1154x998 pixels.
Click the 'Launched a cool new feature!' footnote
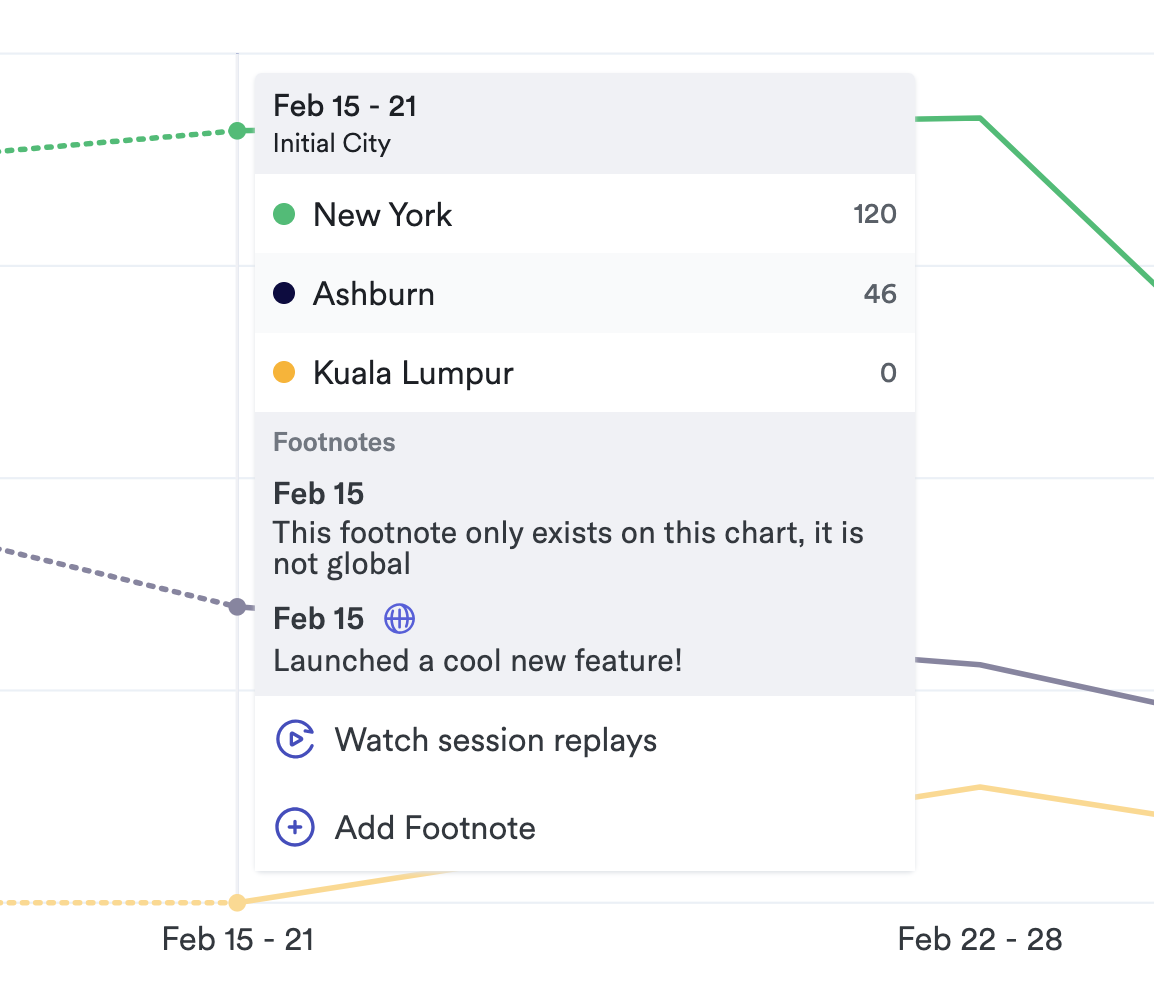click(x=478, y=661)
